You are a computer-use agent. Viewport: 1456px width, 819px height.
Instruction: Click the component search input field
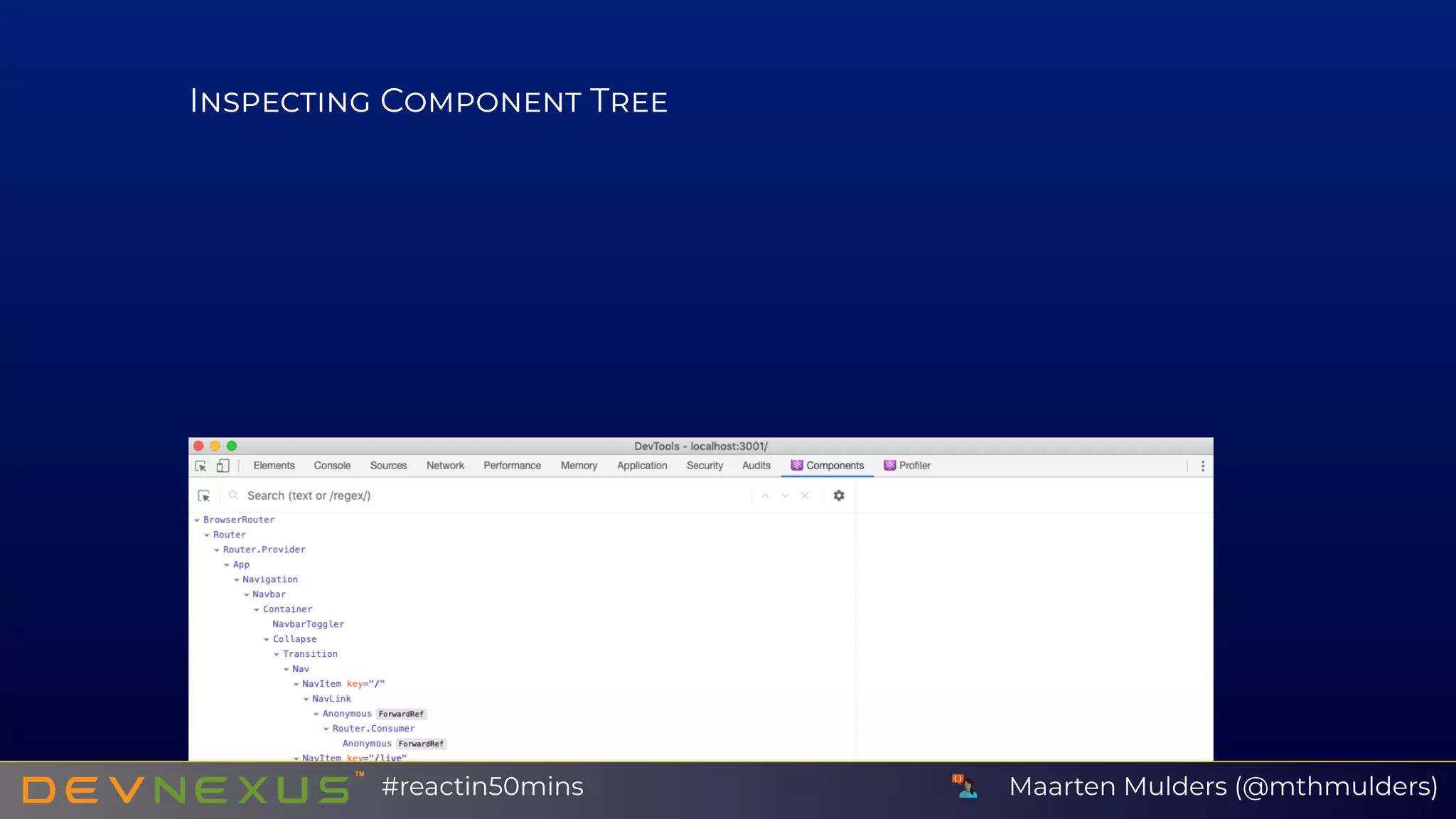(x=491, y=496)
